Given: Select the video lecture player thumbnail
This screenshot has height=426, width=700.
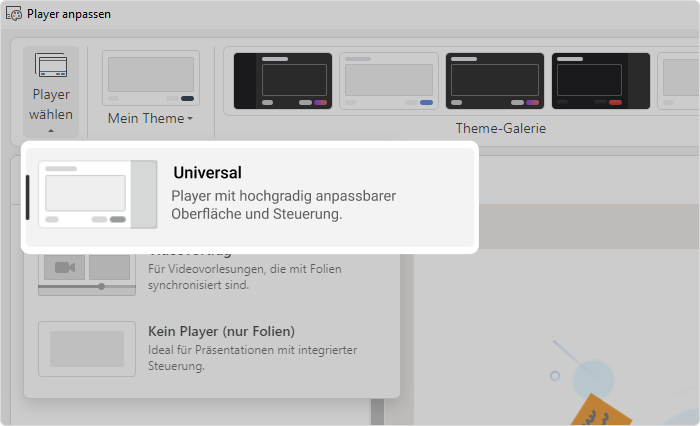Looking at the screenshot, I should (x=87, y=274).
